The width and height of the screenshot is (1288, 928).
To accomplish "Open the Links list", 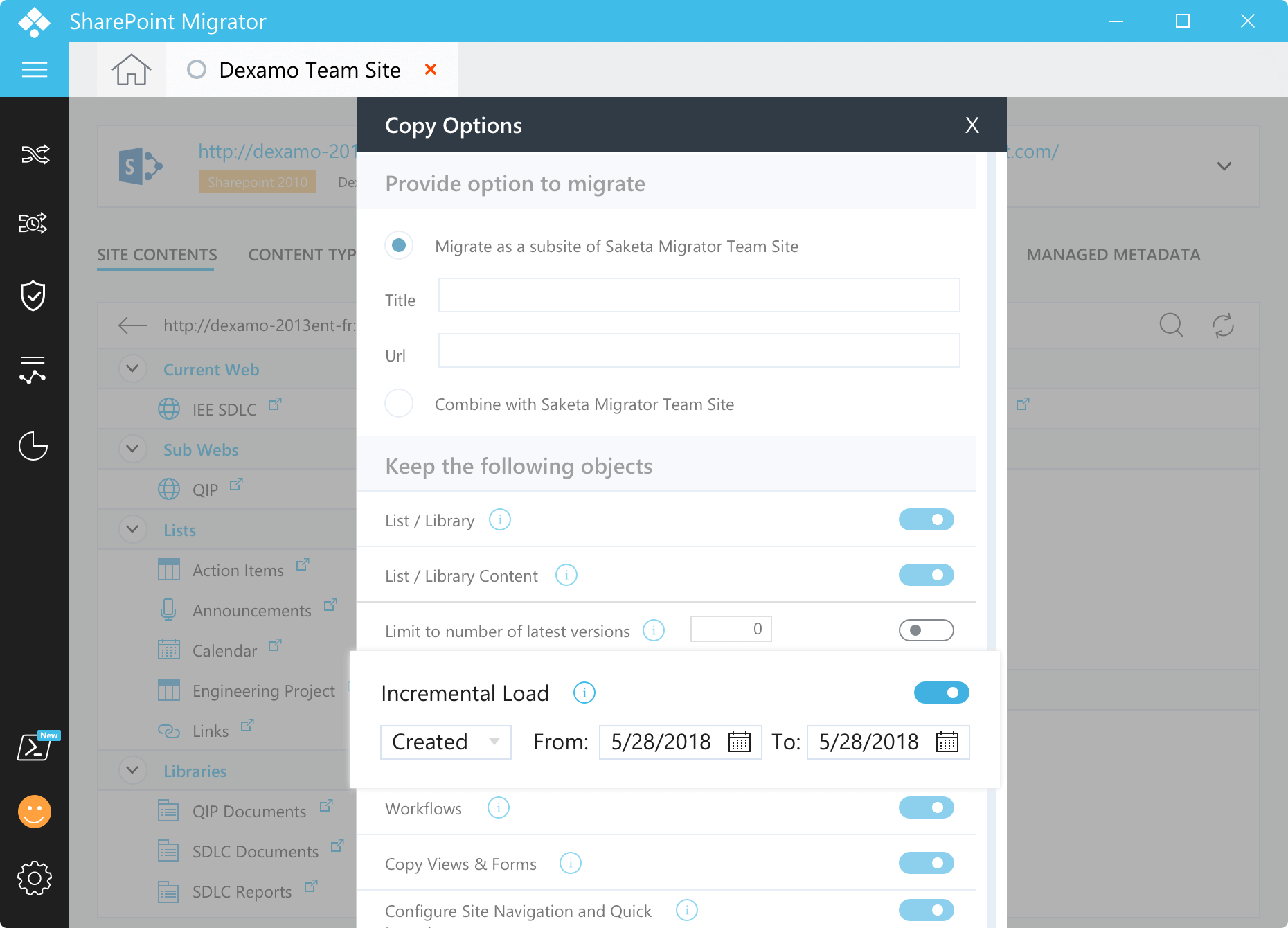I will pos(210,731).
